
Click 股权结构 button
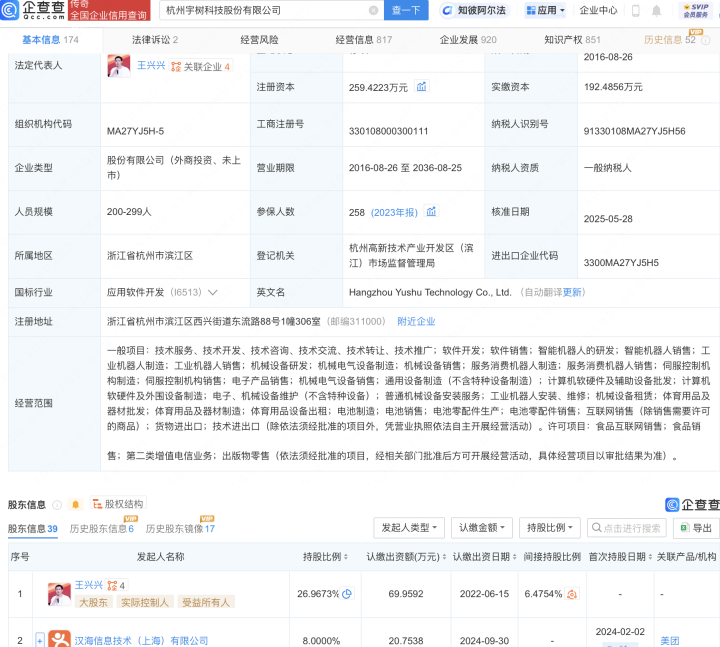click(118, 504)
